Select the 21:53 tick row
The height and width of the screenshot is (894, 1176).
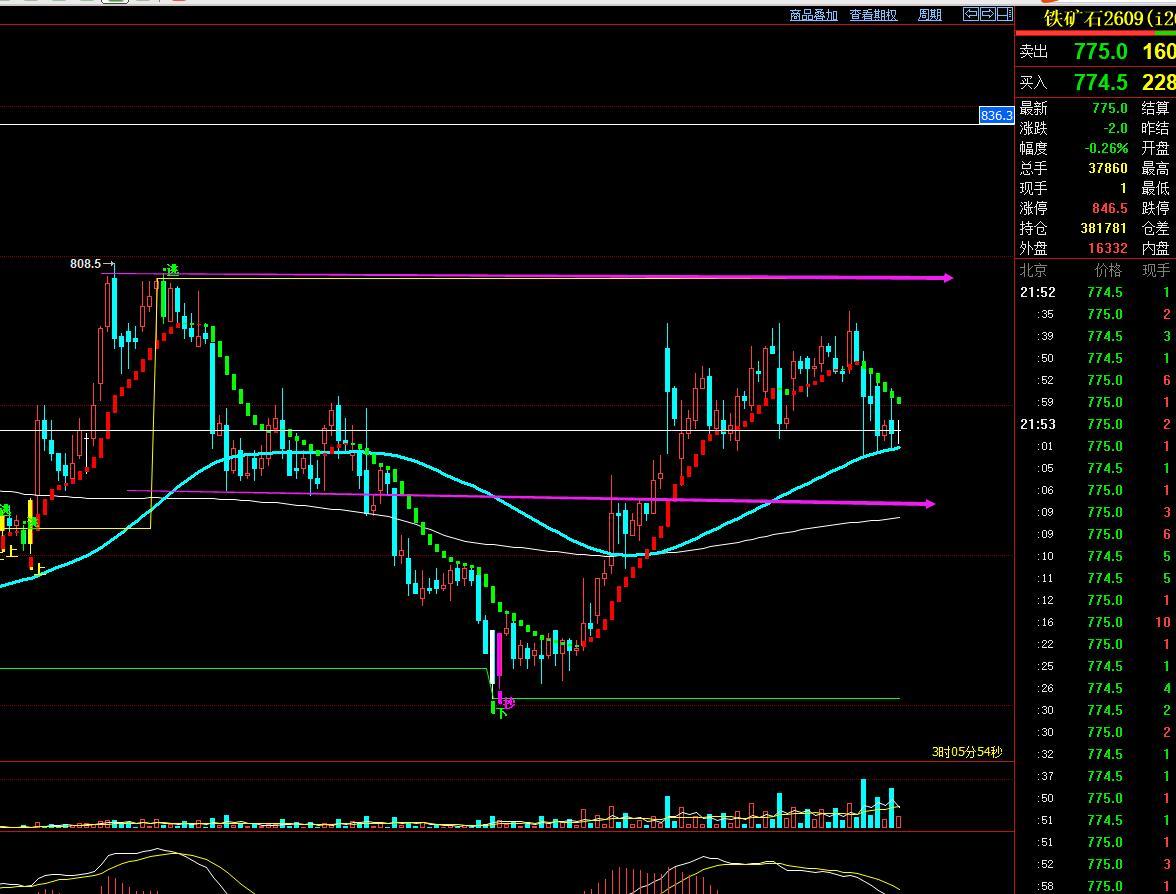pyautogui.click(x=1095, y=424)
